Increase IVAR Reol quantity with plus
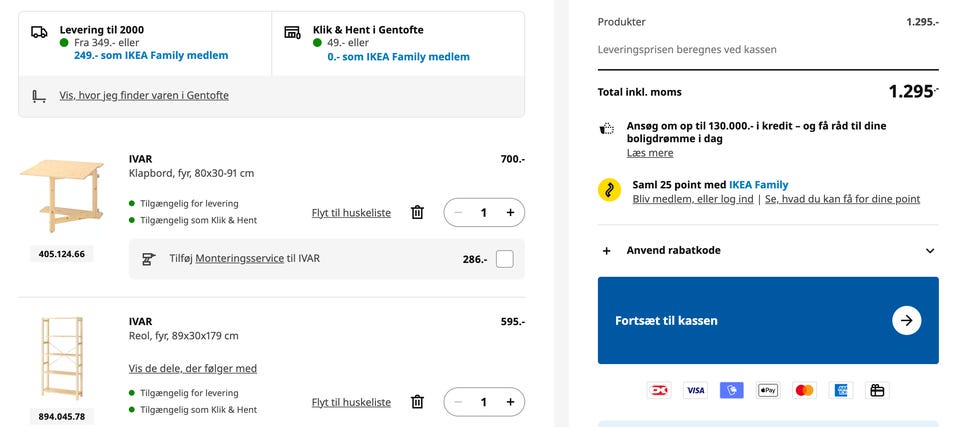 coord(510,402)
